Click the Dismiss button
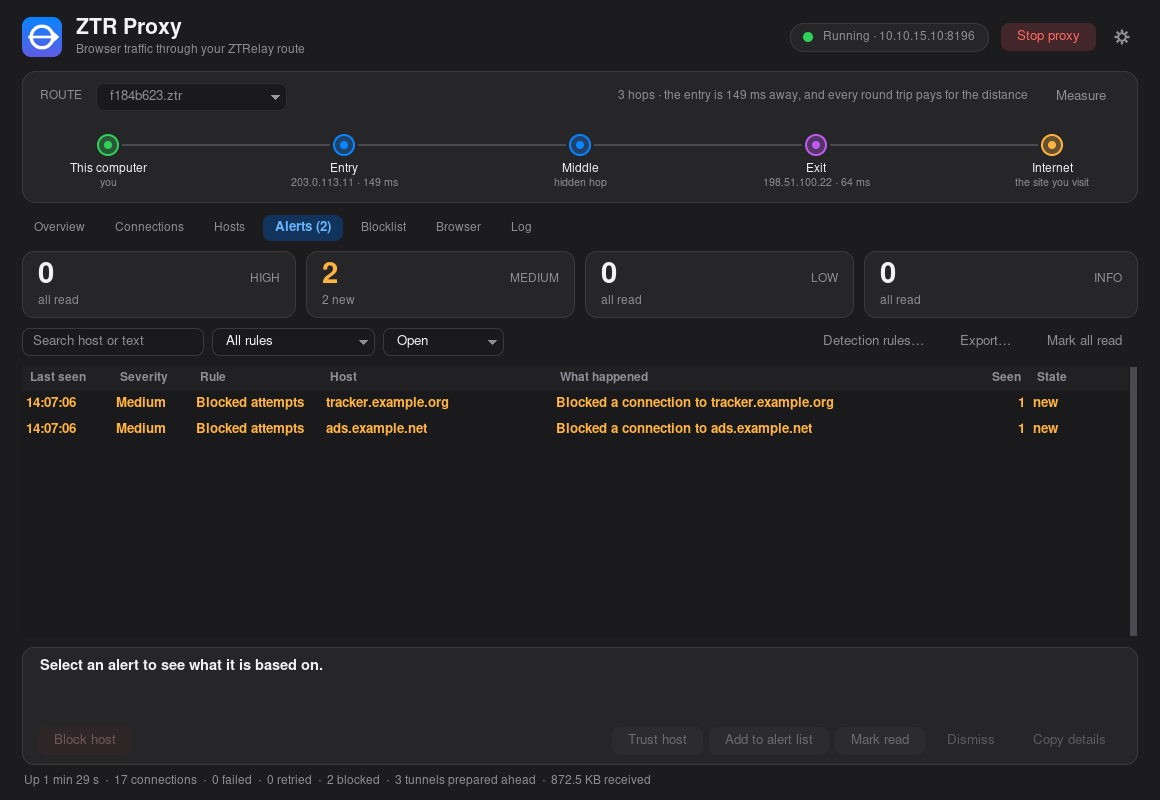 pos(971,740)
